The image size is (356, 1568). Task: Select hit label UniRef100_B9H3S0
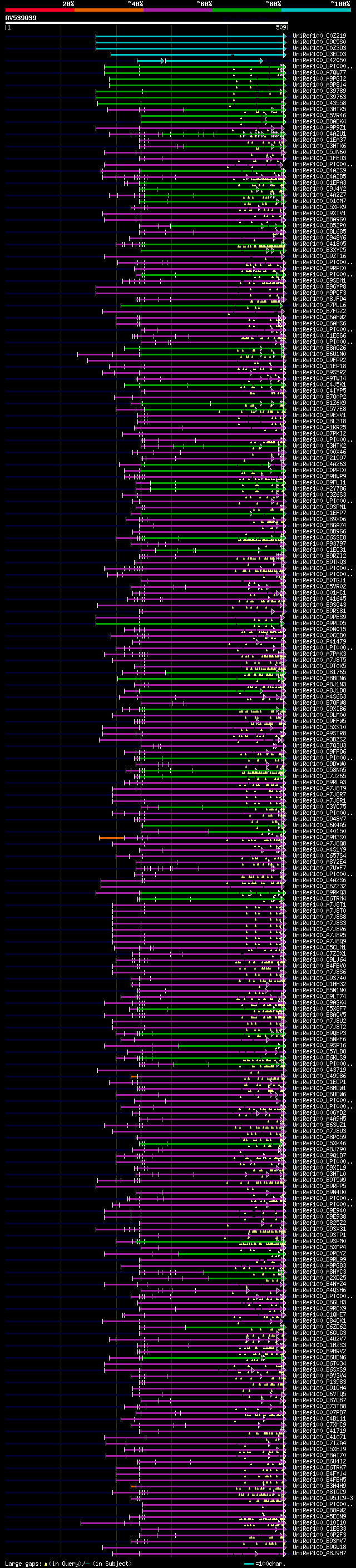tap(319, 837)
